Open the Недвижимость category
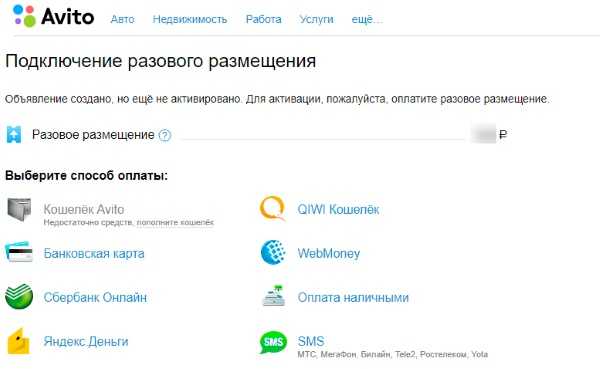 (190, 19)
